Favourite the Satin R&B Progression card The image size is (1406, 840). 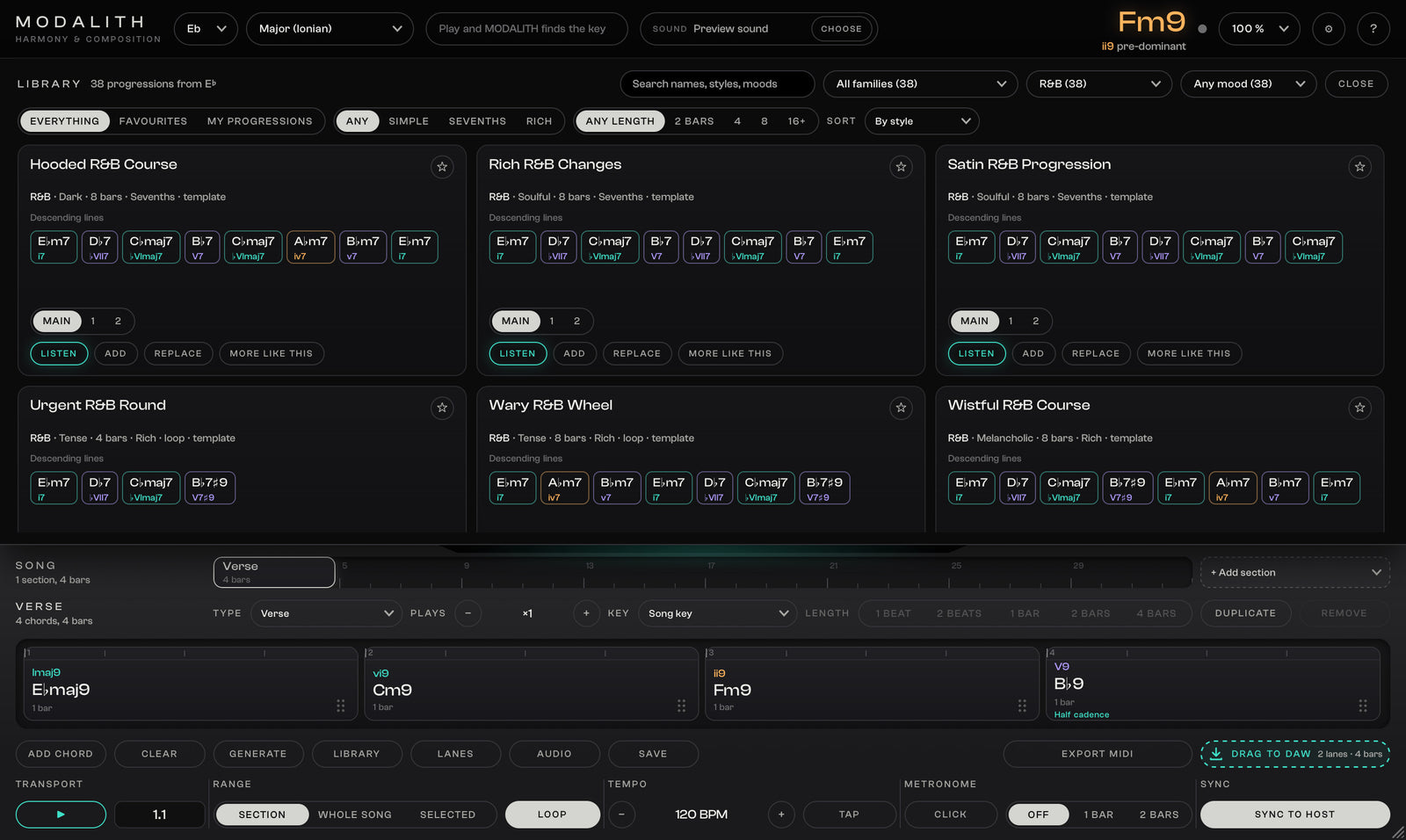tap(1359, 167)
